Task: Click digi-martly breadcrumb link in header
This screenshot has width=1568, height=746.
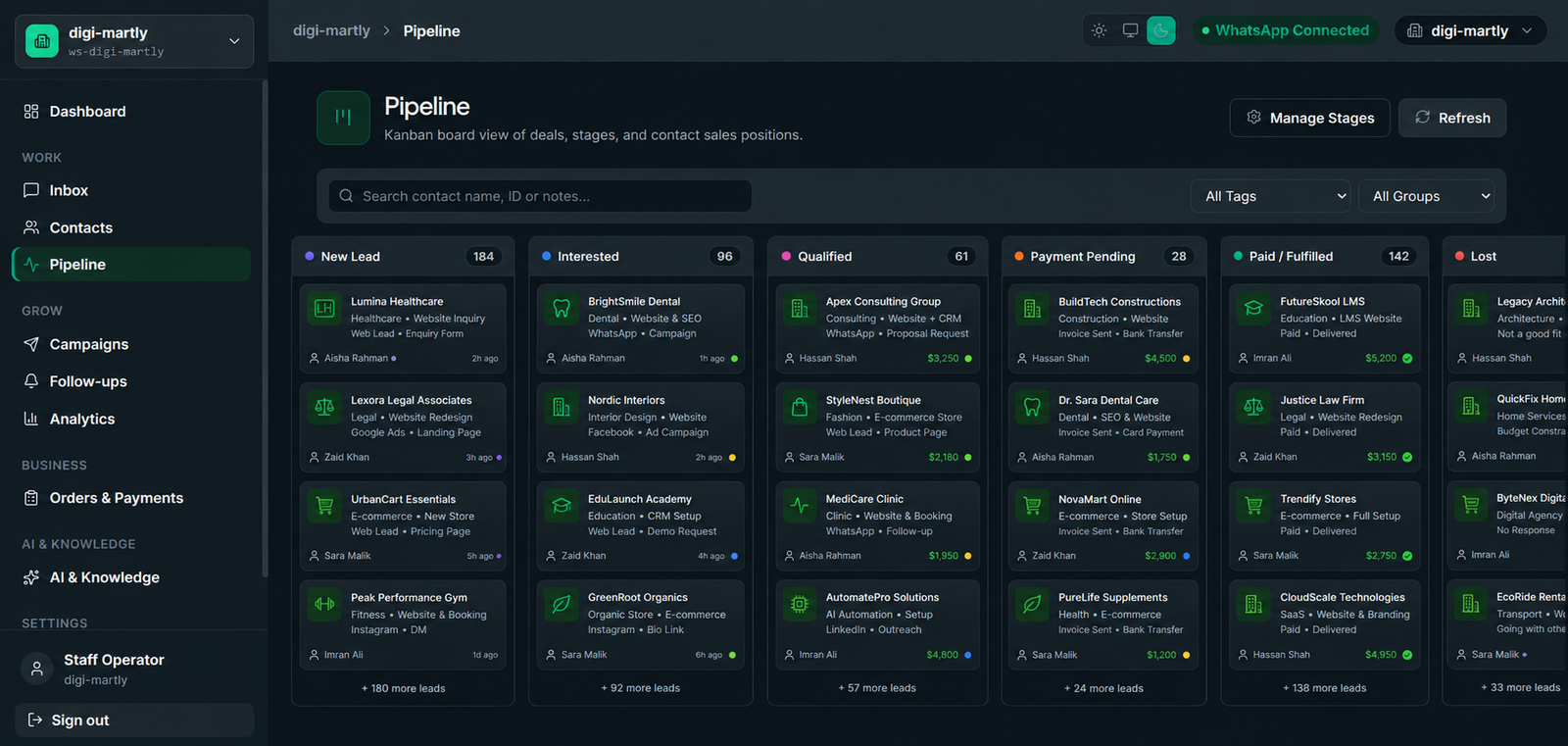Action: pyautogui.click(x=331, y=30)
